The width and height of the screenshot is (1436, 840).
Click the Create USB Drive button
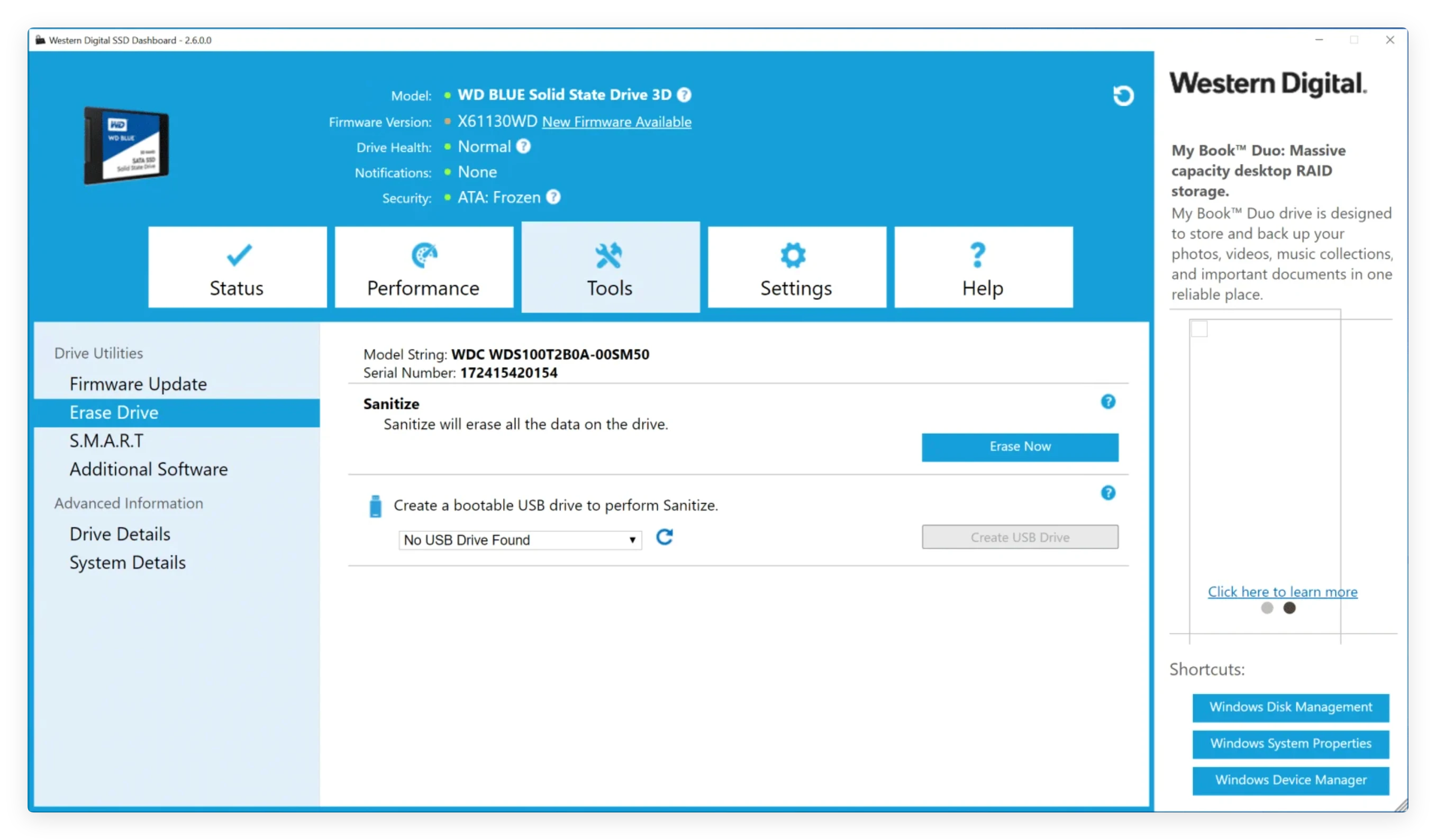pos(1020,537)
